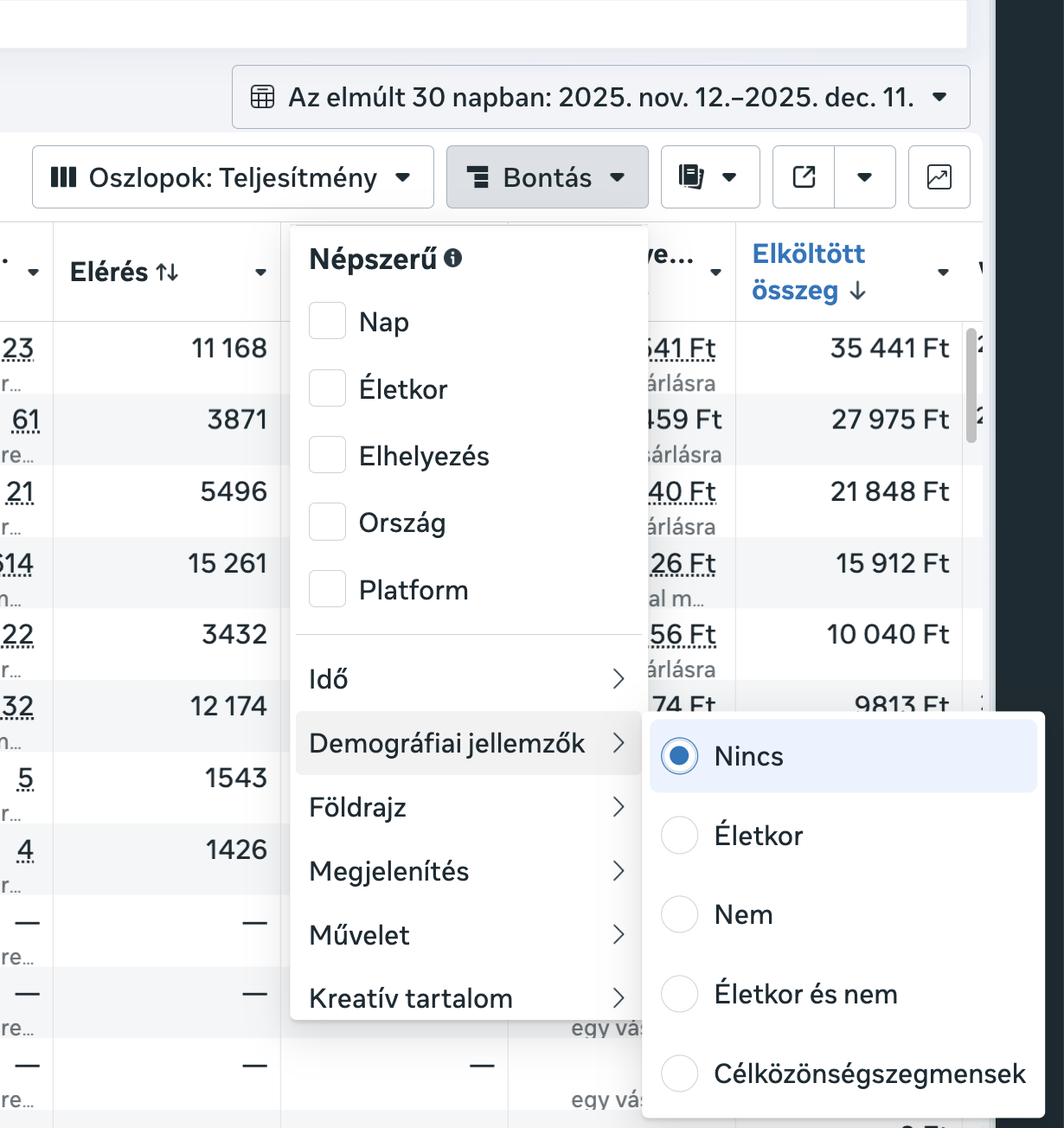
Task: Open Oszlopok: Teljesítmény columns dropdown
Action: click(233, 177)
